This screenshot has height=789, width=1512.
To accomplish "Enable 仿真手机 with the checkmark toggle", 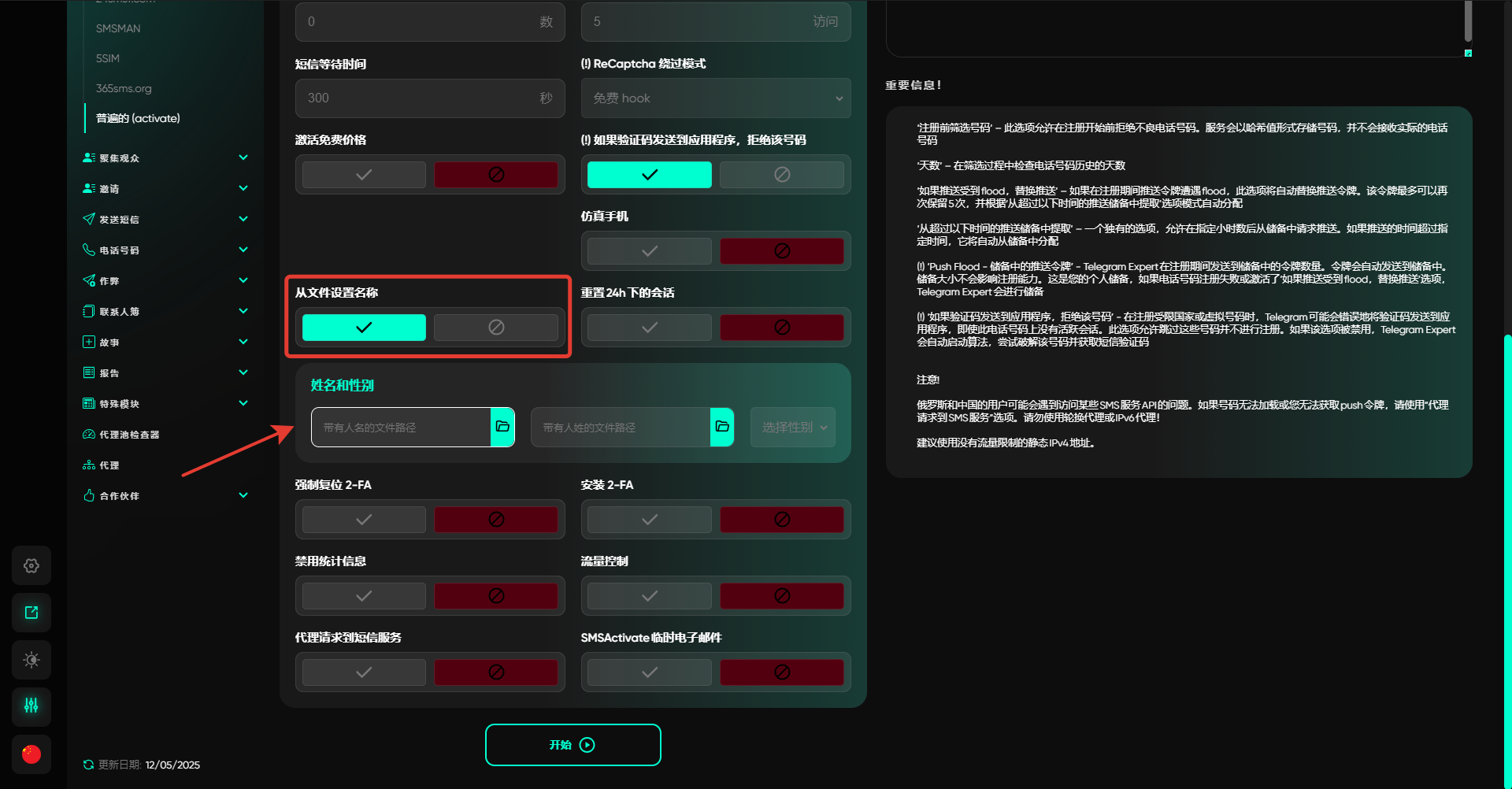I will pyautogui.click(x=649, y=251).
